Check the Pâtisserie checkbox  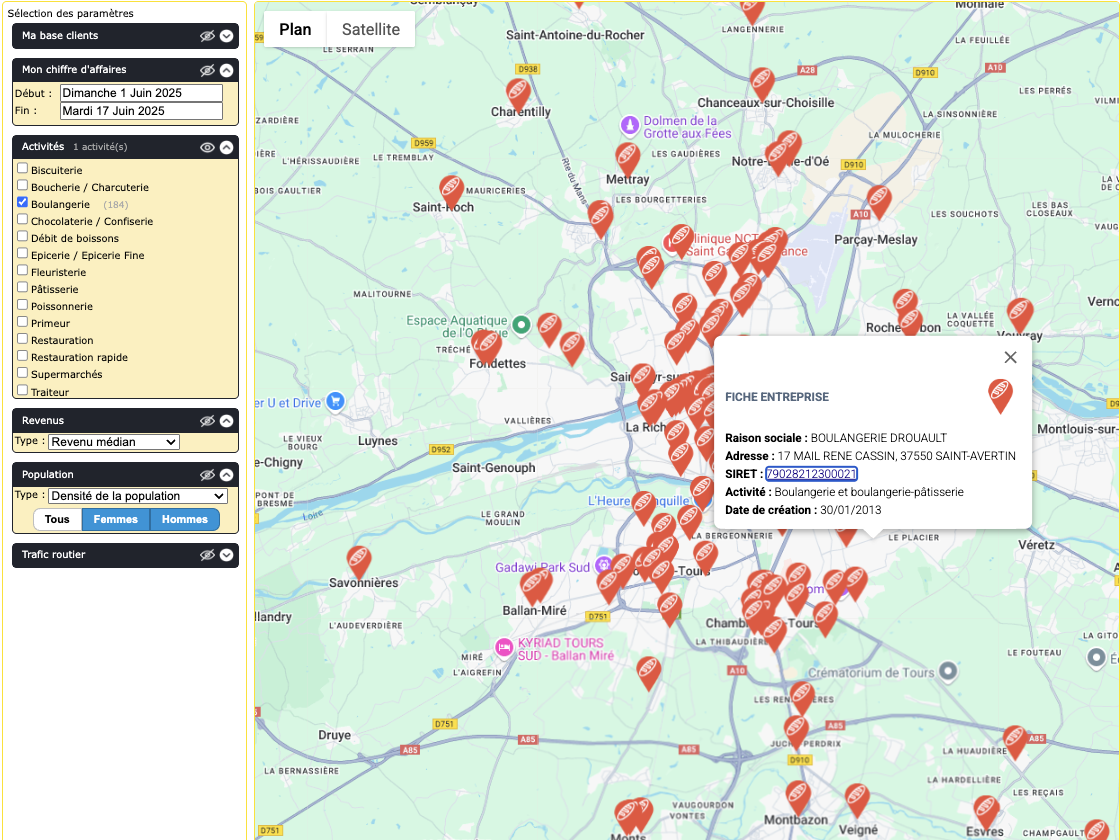[23, 288]
